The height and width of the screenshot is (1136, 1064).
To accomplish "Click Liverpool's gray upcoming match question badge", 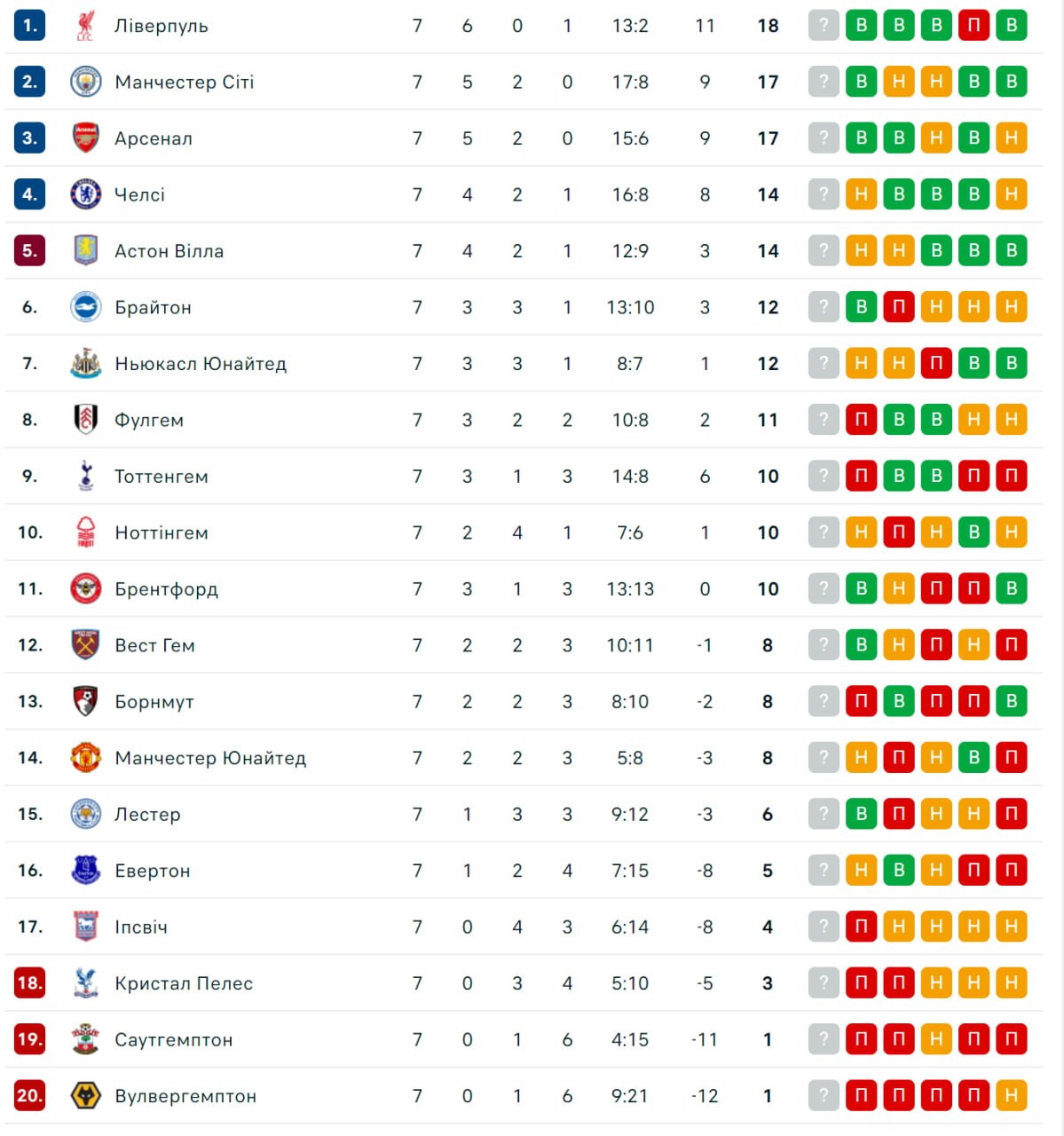I will click(824, 26).
